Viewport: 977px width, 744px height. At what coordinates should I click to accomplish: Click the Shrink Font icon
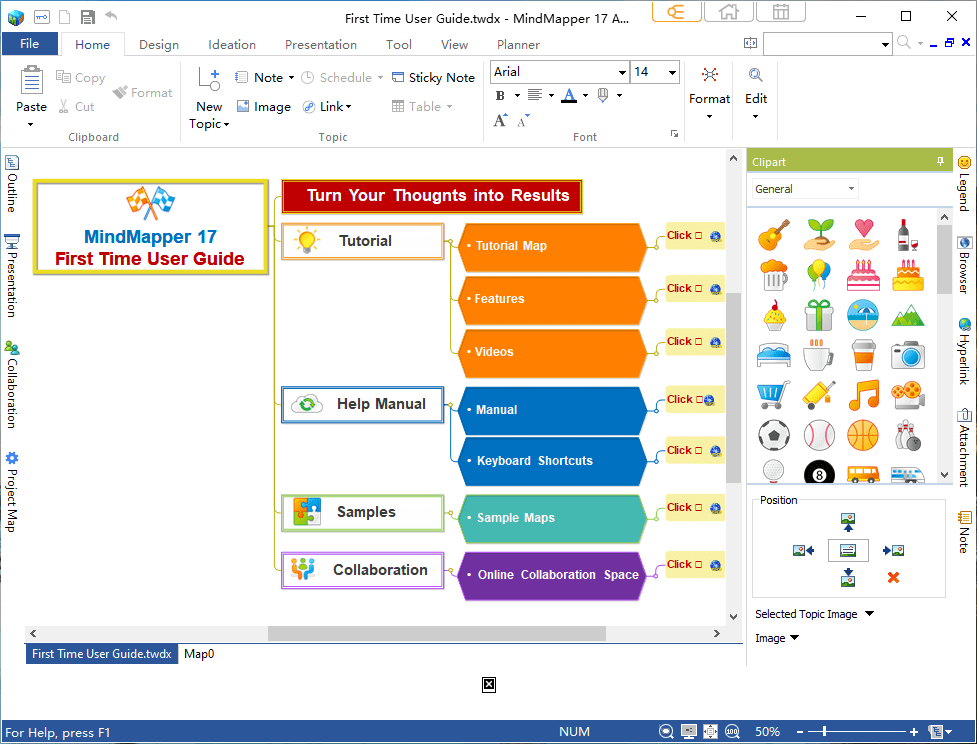[x=523, y=120]
